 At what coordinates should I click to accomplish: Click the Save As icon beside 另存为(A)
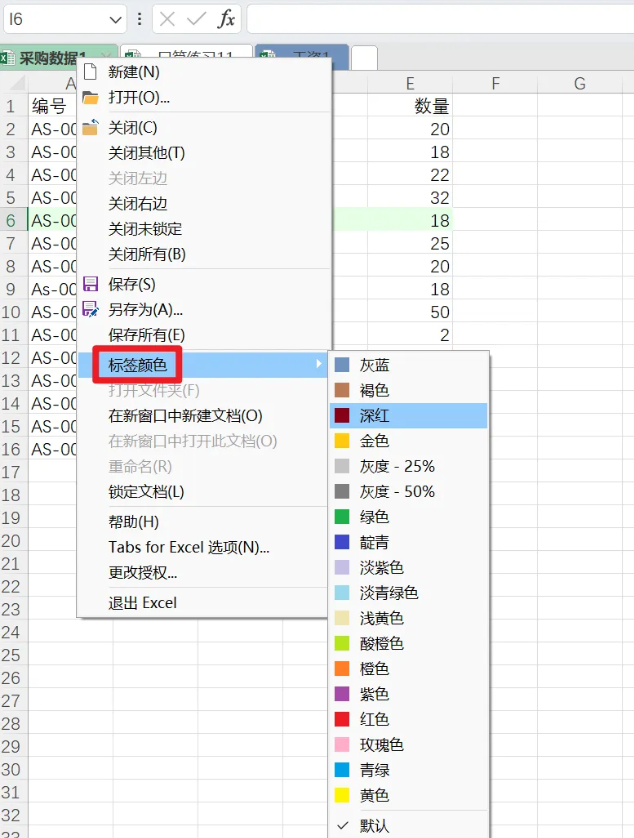point(91,310)
